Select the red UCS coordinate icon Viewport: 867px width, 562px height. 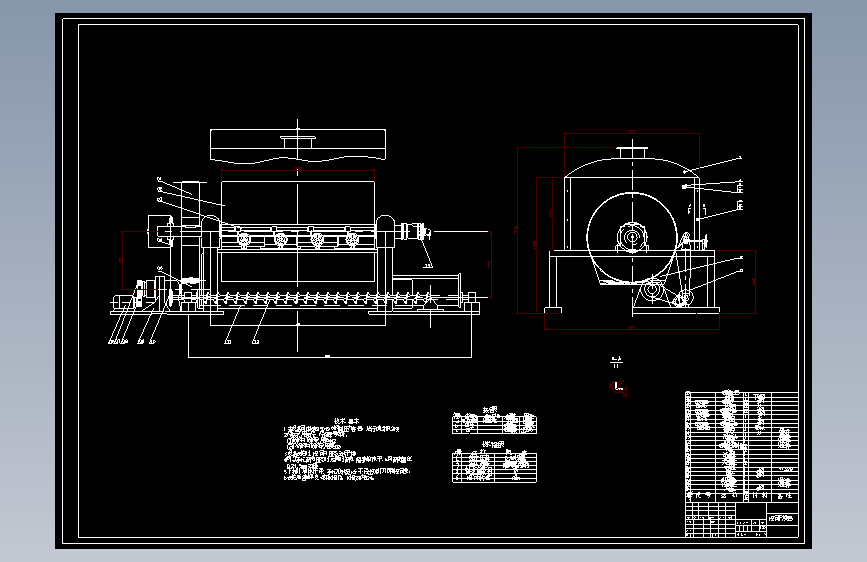tap(618, 386)
